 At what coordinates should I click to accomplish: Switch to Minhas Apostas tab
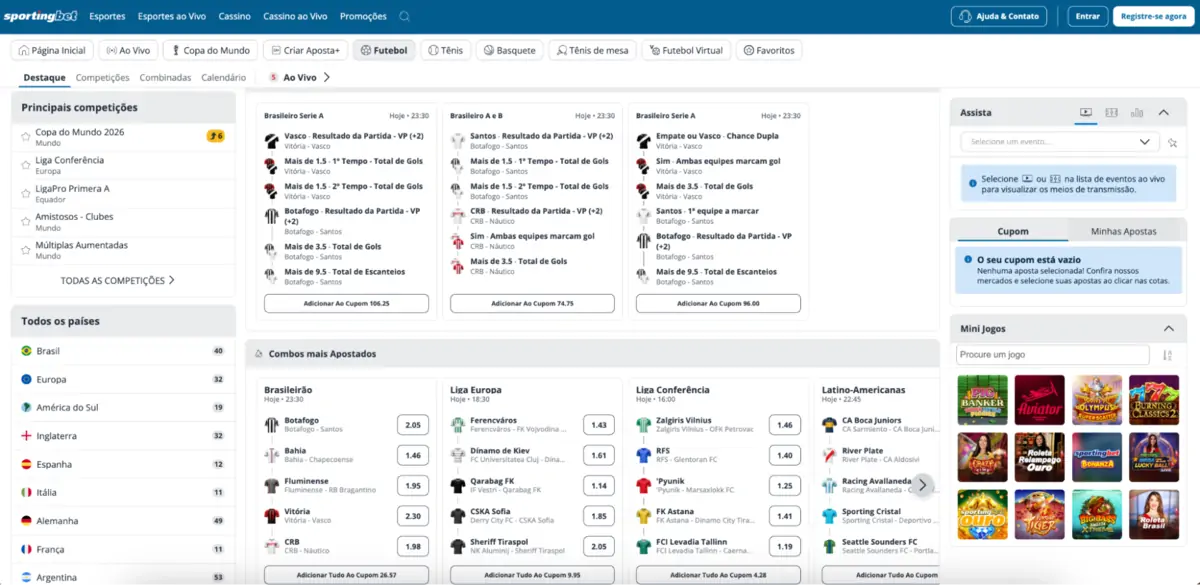point(1123,231)
